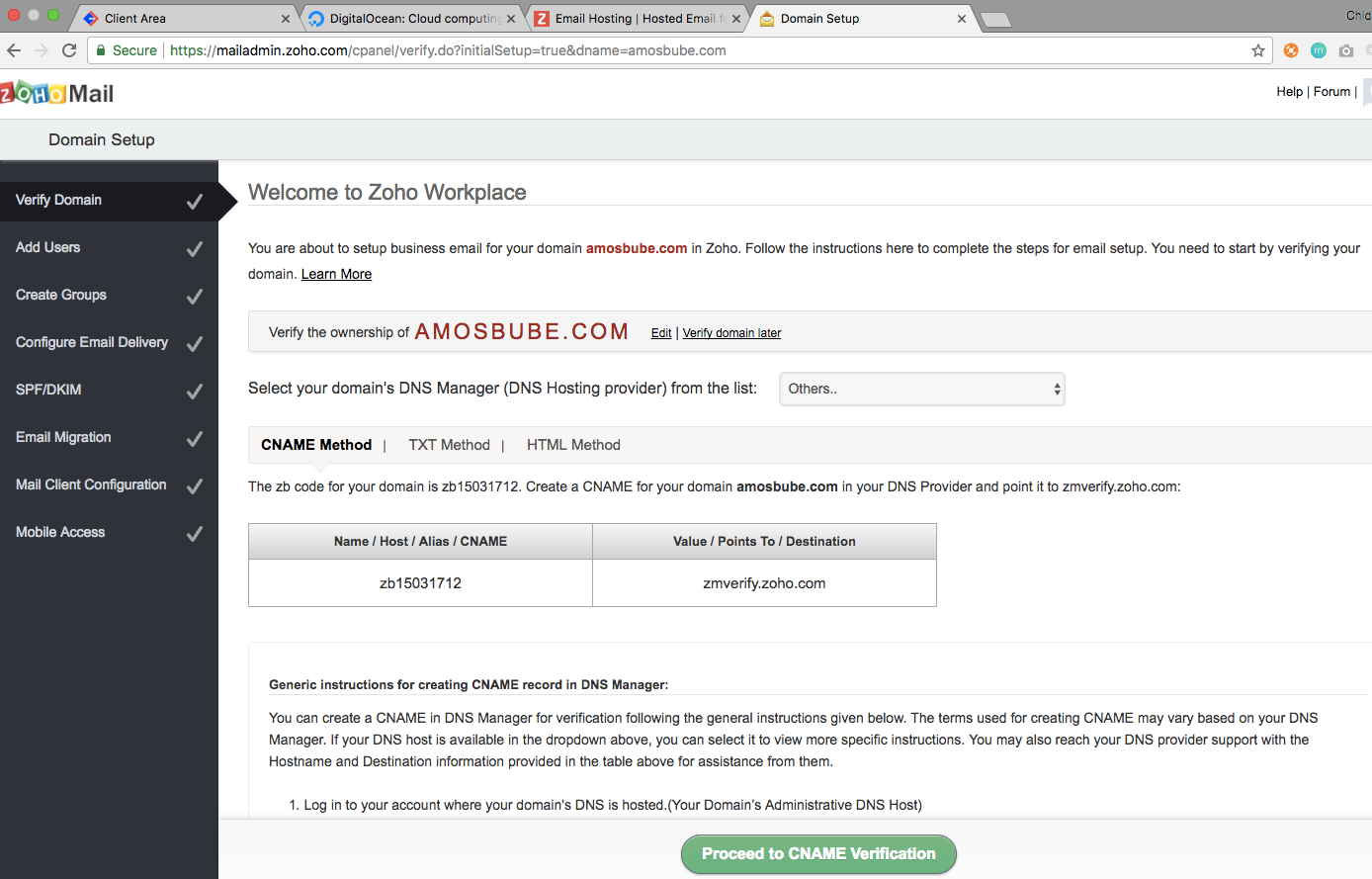Click the Welcome to Zoho Workplace heading
1372x879 pixels.
point(387,192)
